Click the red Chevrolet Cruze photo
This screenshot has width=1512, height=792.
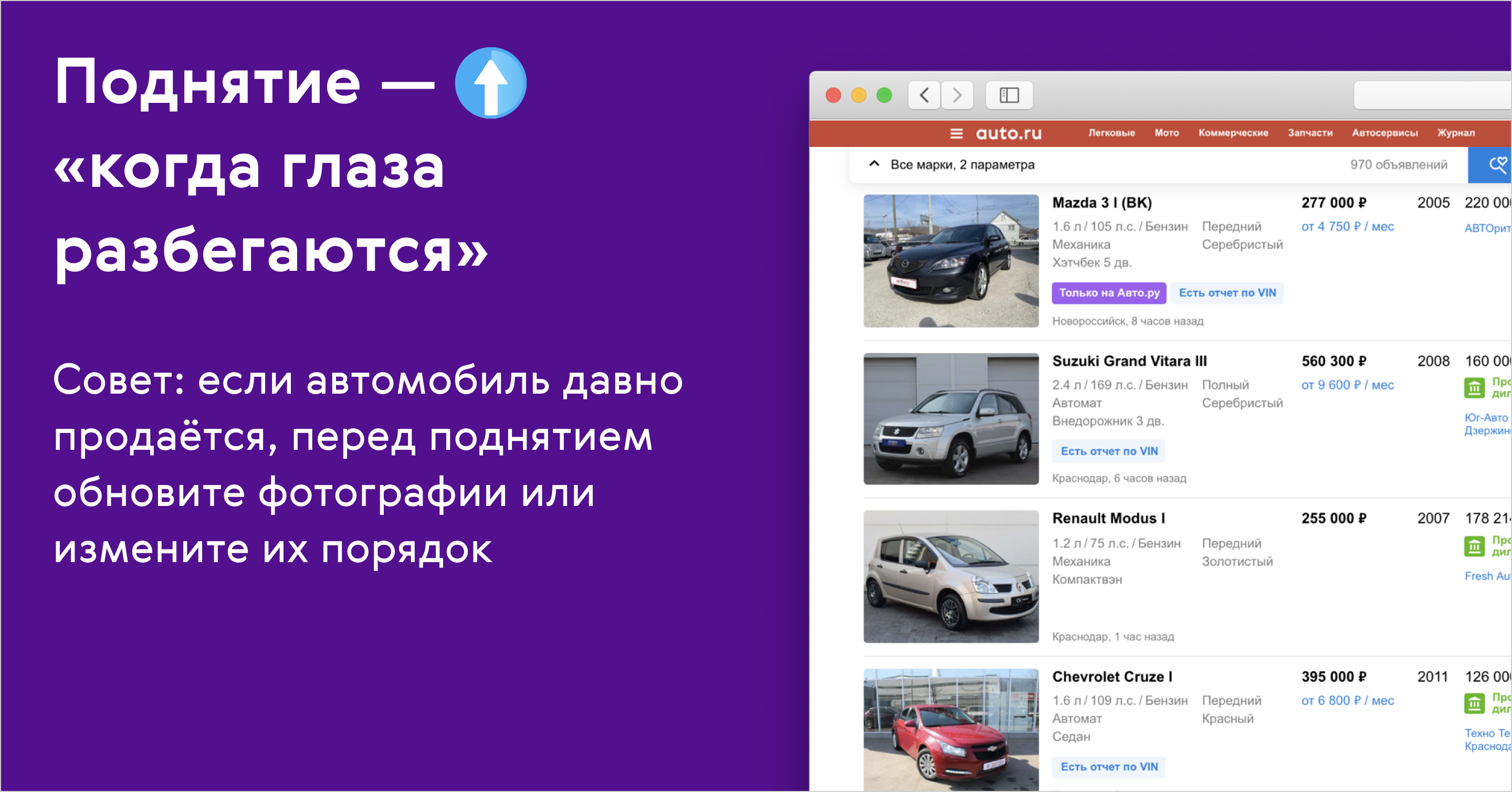click(951, 730)
